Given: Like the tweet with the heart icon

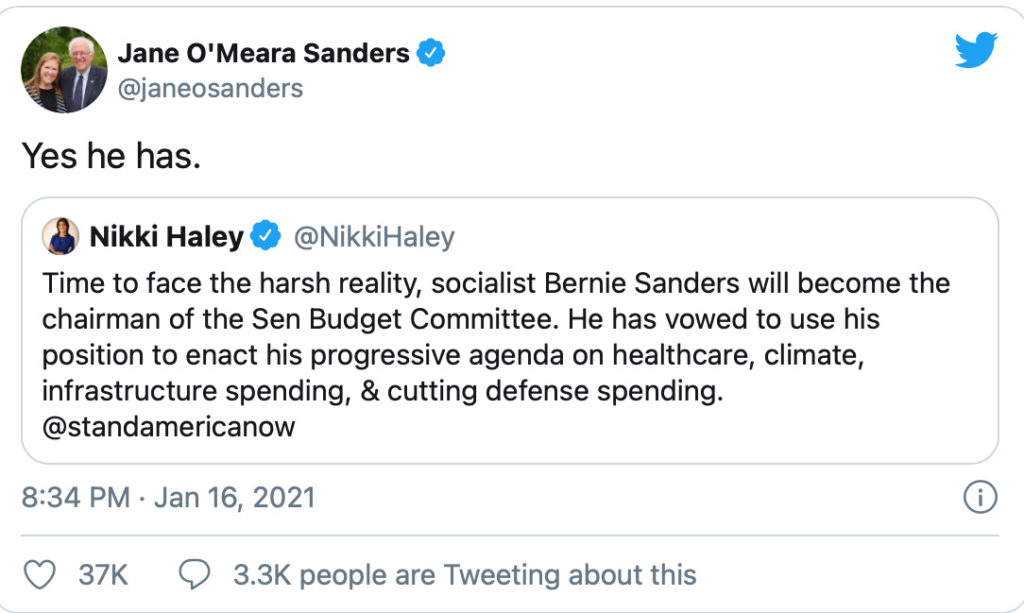Looking at the screenshot, I should point(39,575).
